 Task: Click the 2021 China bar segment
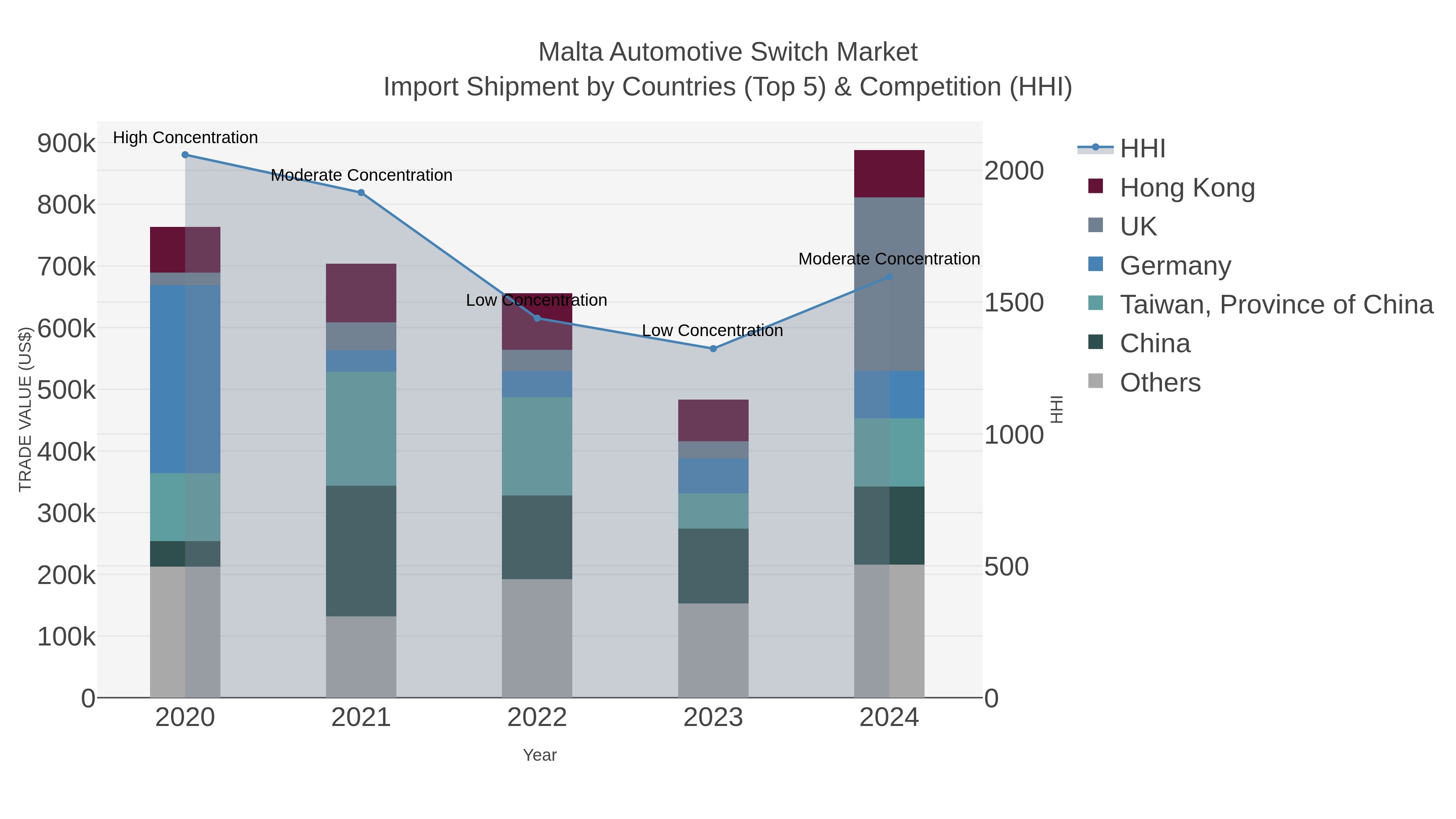361,551
